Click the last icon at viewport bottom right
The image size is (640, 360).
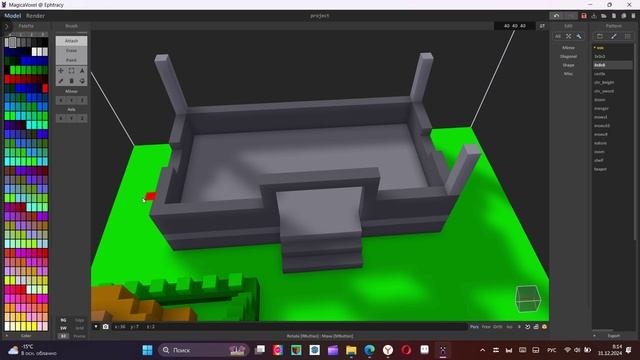544,327
